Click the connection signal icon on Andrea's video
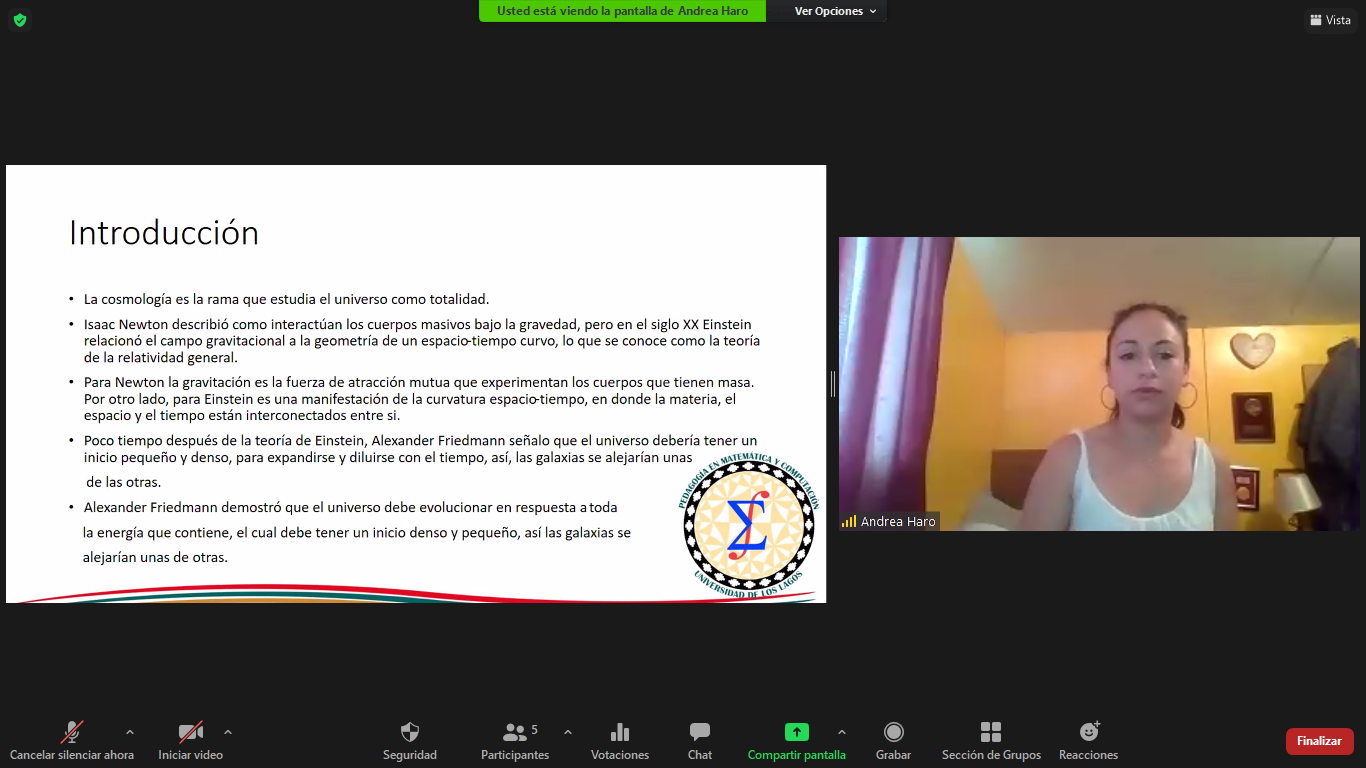The width and height of the screenshot is (1366, 768). click(851, 520)
